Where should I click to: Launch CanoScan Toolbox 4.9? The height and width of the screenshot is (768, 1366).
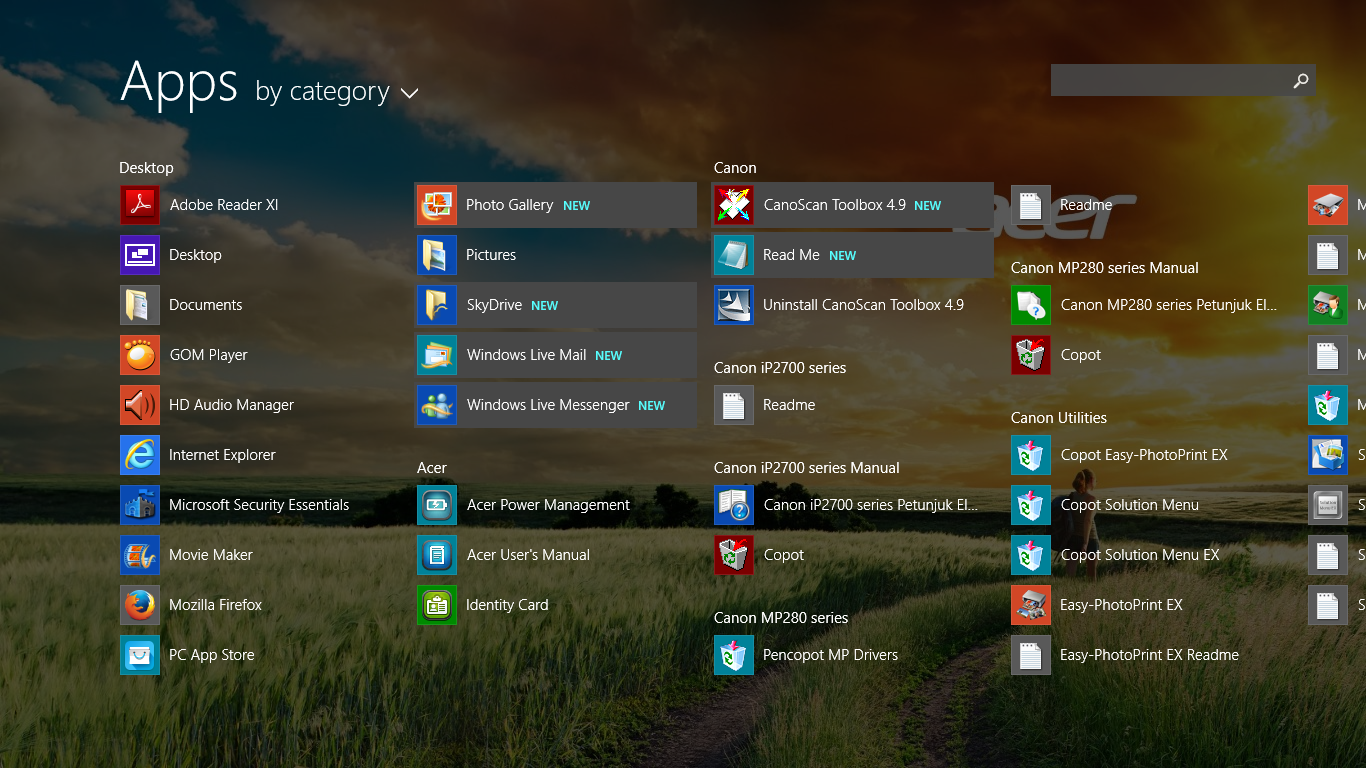coord(853,205)
